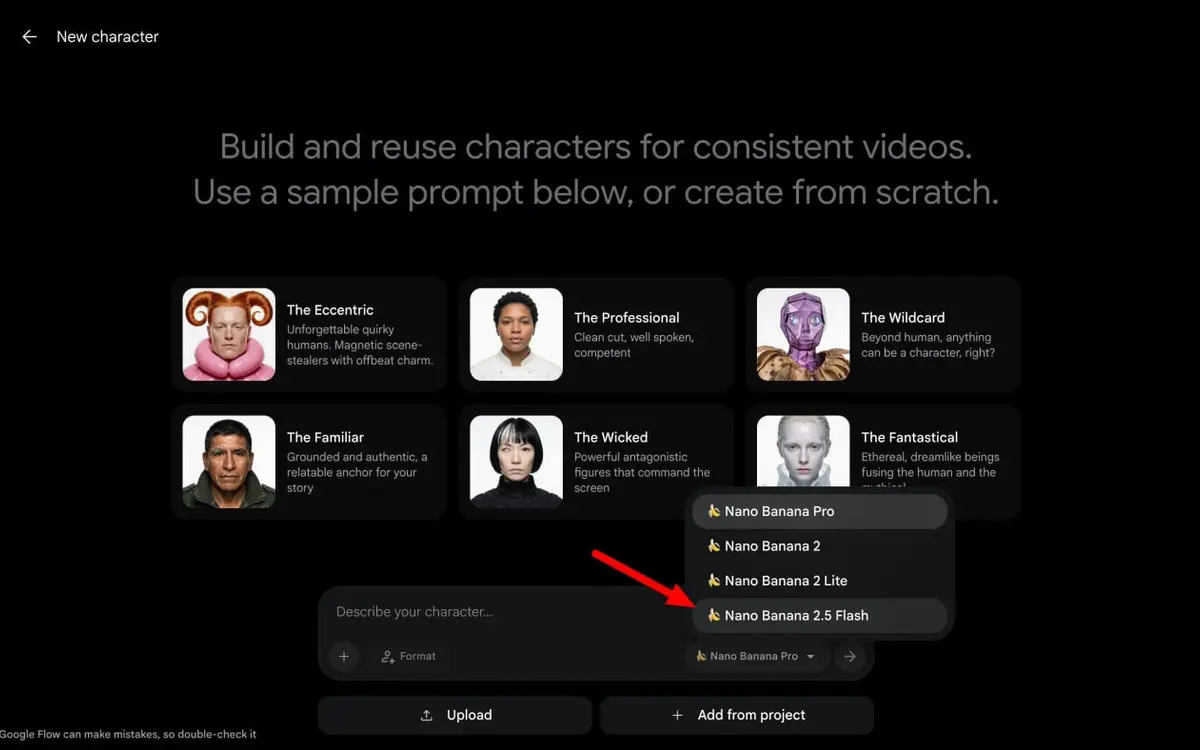1200x750 pixels.
Task: Select The Familiar sample card
Action: (309, 462)
